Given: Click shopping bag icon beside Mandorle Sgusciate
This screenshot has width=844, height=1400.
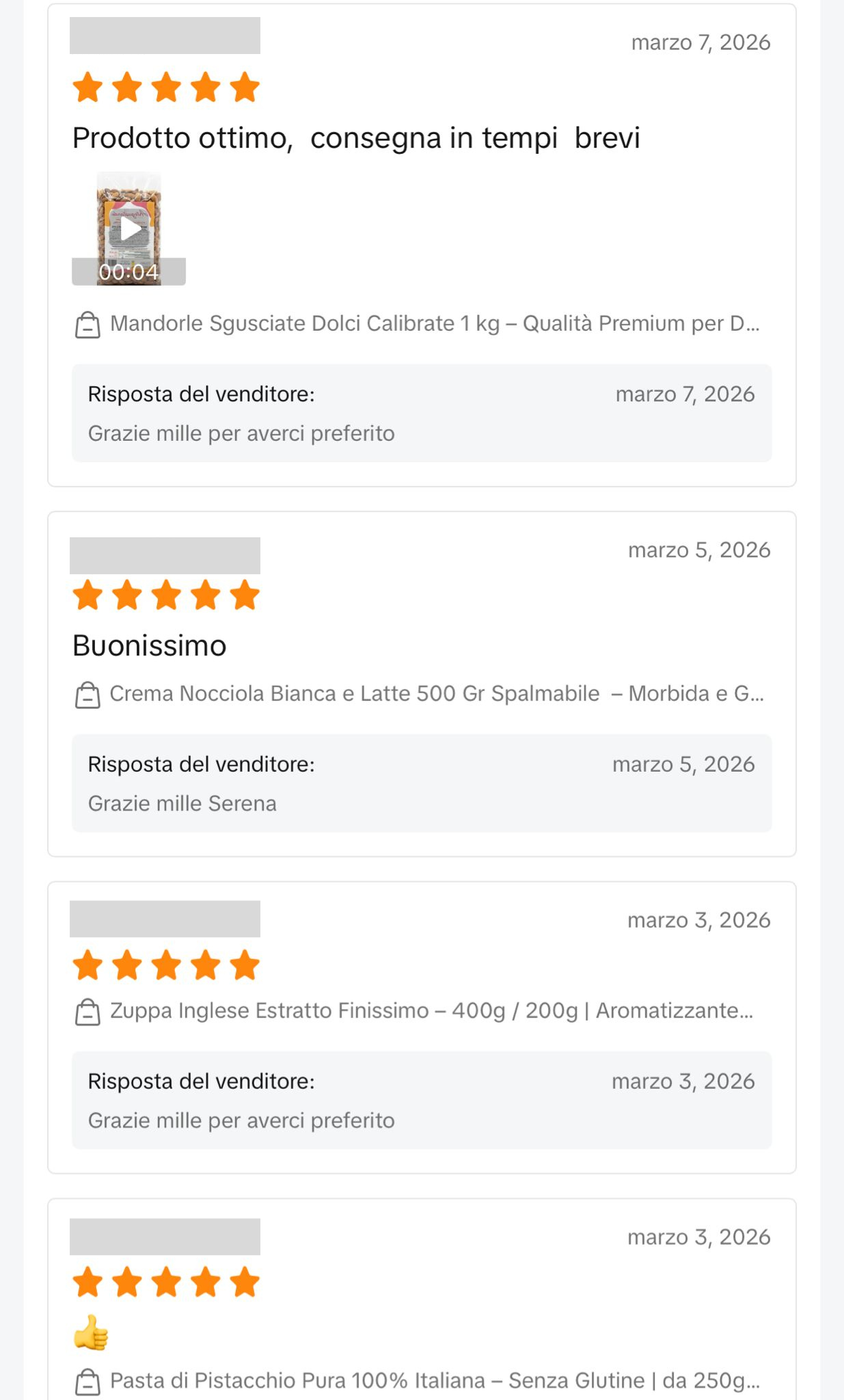Looking at the screenshot, I should coord(87,325).
